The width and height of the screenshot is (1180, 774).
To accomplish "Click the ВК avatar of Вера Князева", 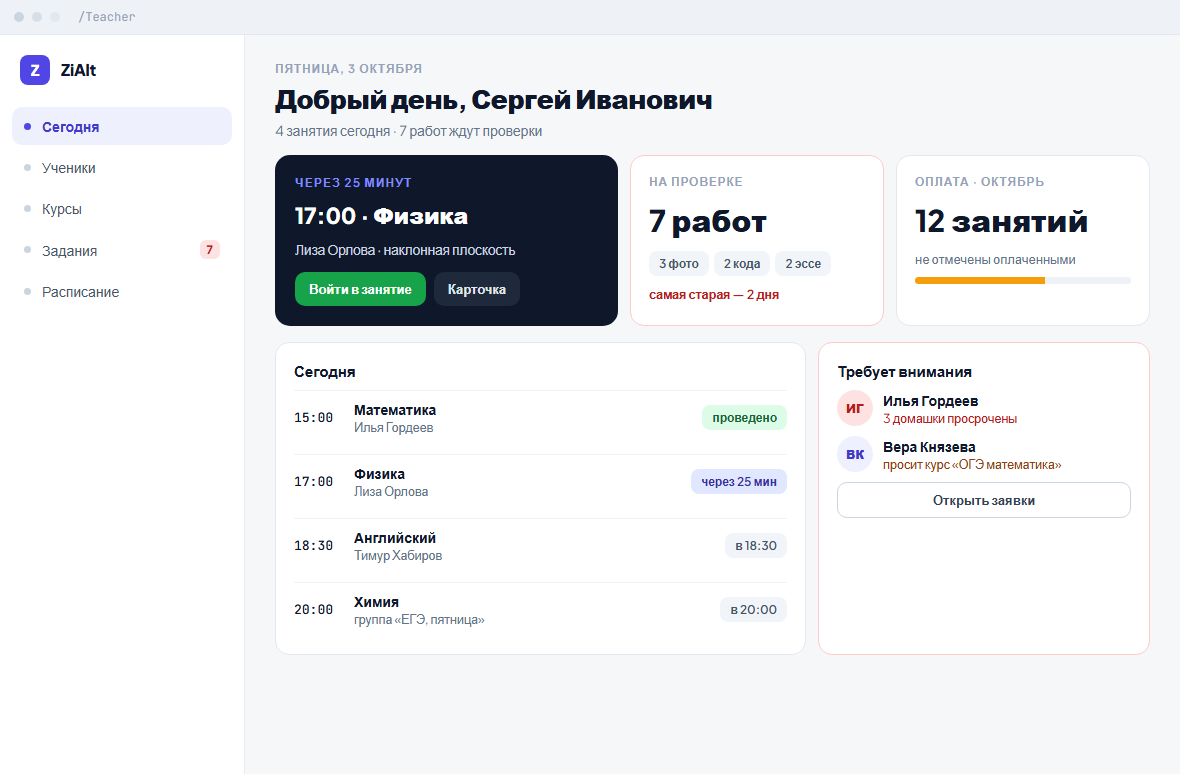I will tap(855, 454).
